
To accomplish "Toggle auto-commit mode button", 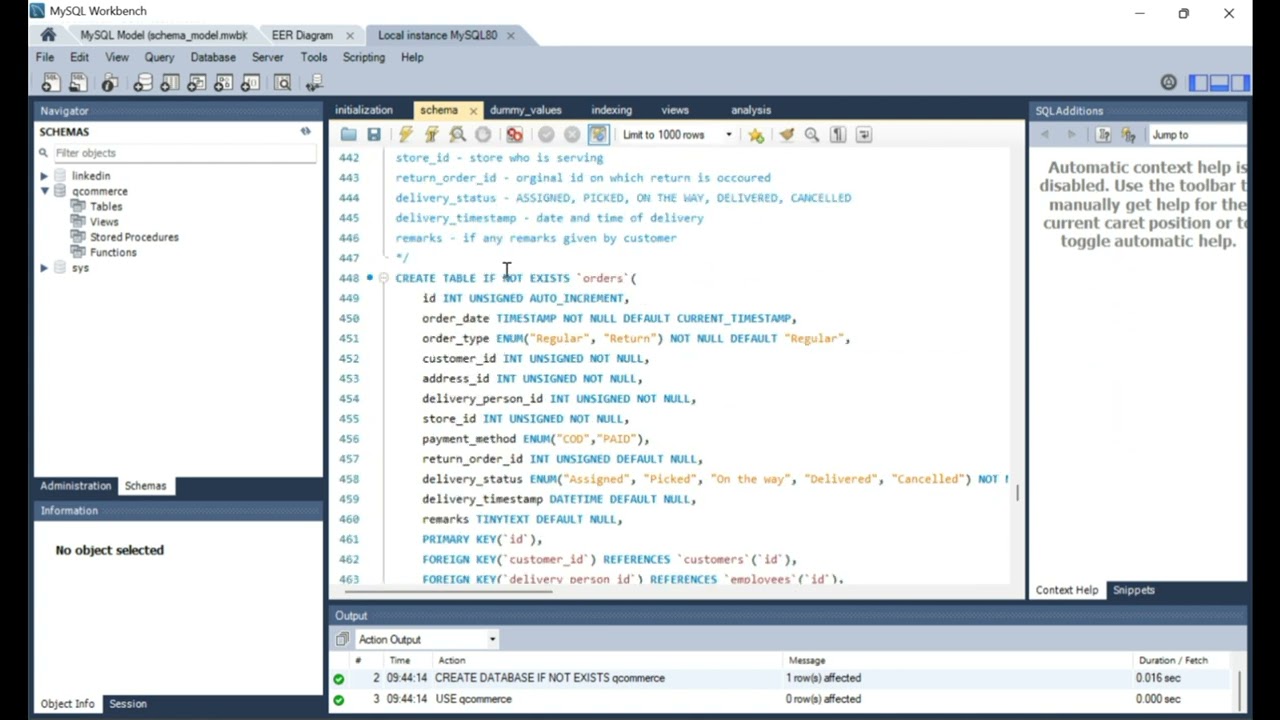I will click(598, 135).
